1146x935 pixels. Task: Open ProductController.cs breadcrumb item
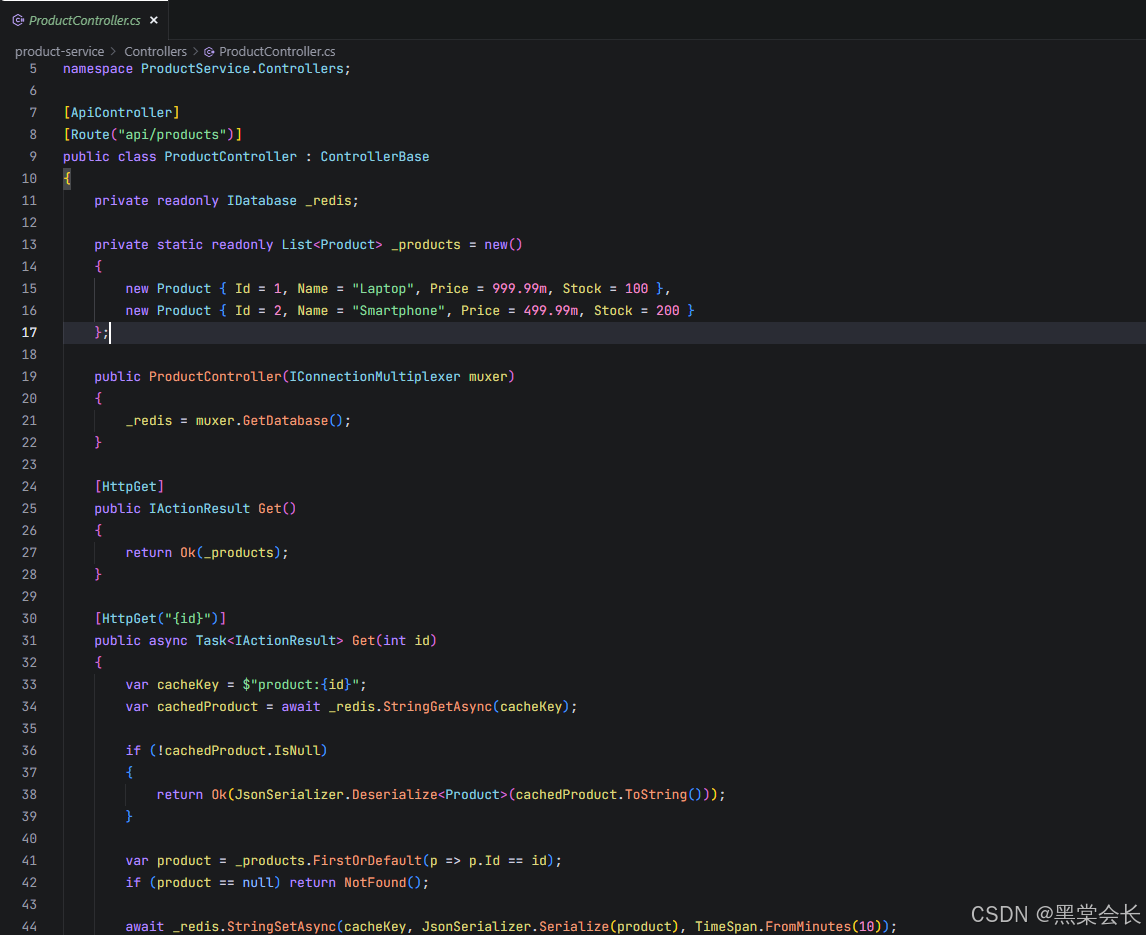point(277,51)
